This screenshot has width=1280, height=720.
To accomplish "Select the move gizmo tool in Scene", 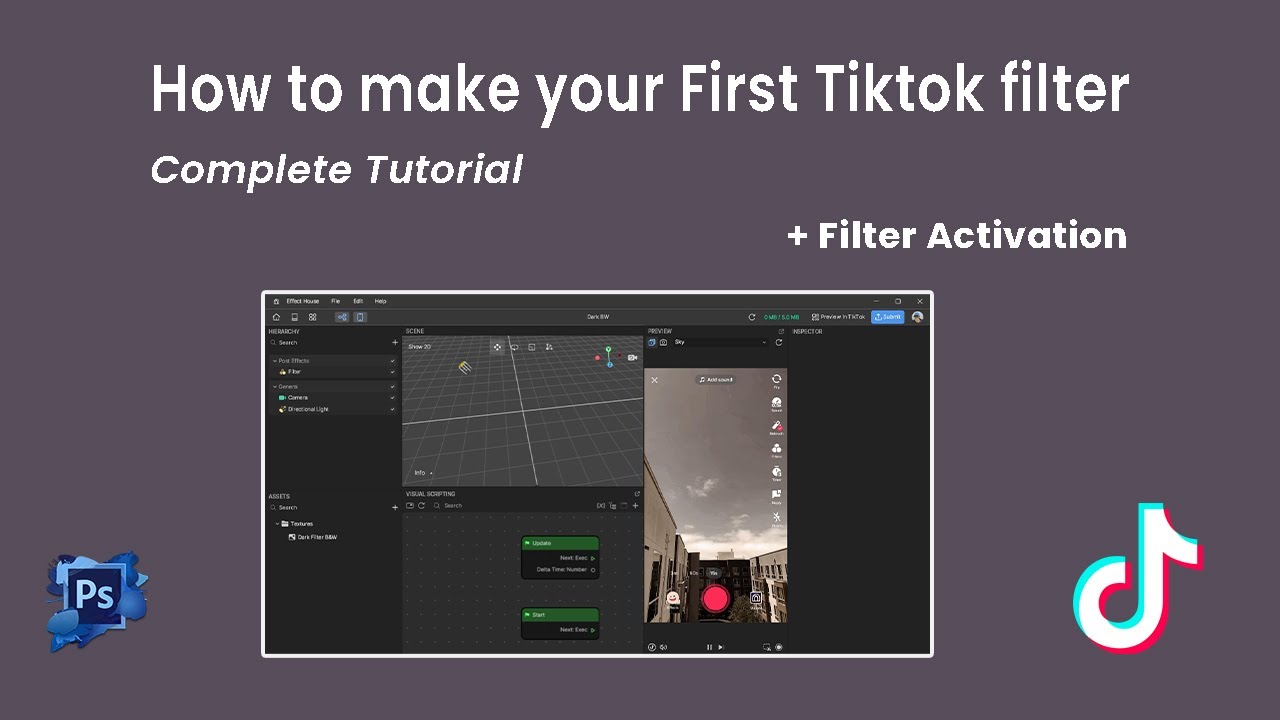I will (497, 347).
